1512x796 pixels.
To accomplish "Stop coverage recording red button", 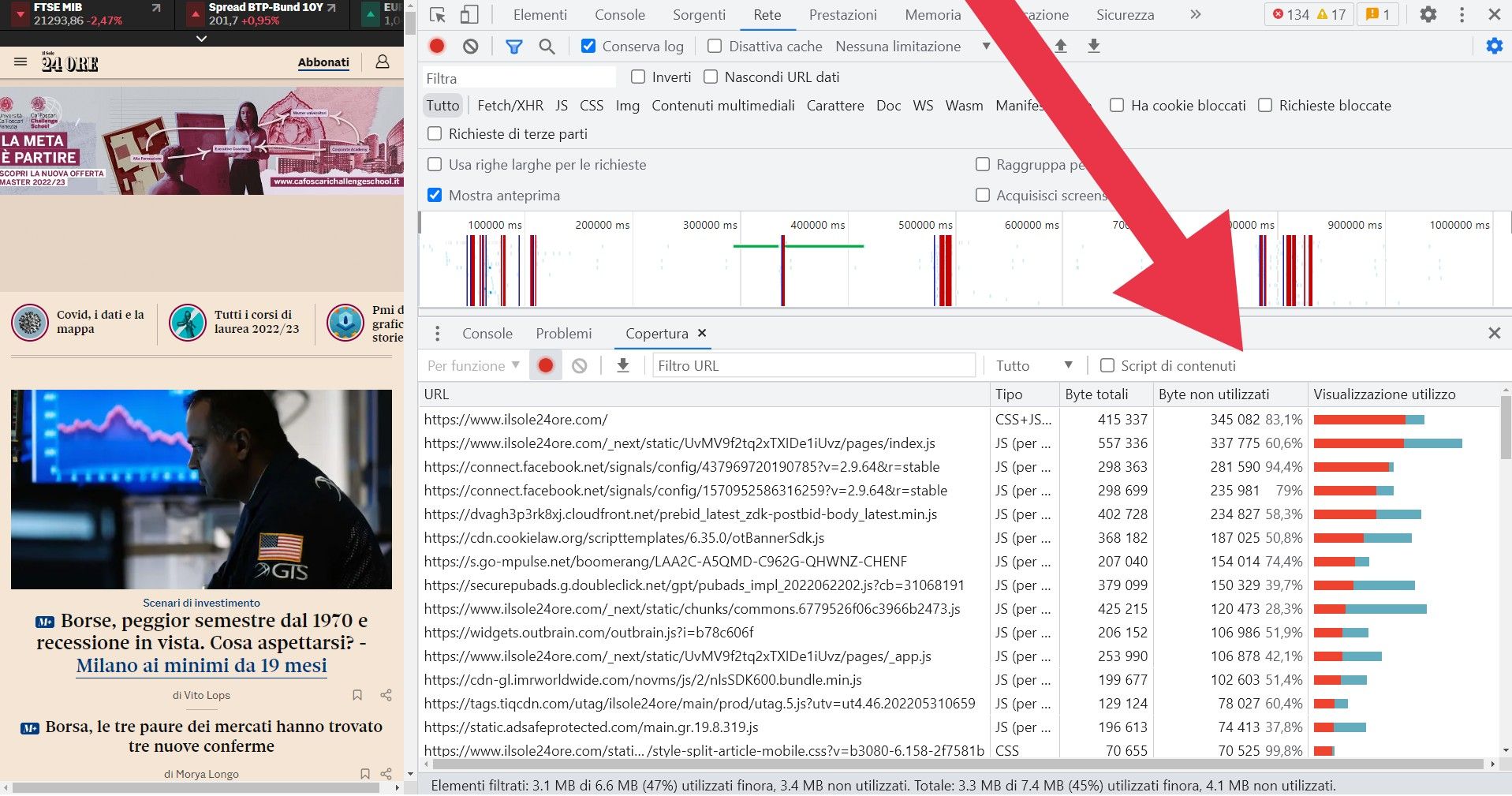I will [545, 366].
